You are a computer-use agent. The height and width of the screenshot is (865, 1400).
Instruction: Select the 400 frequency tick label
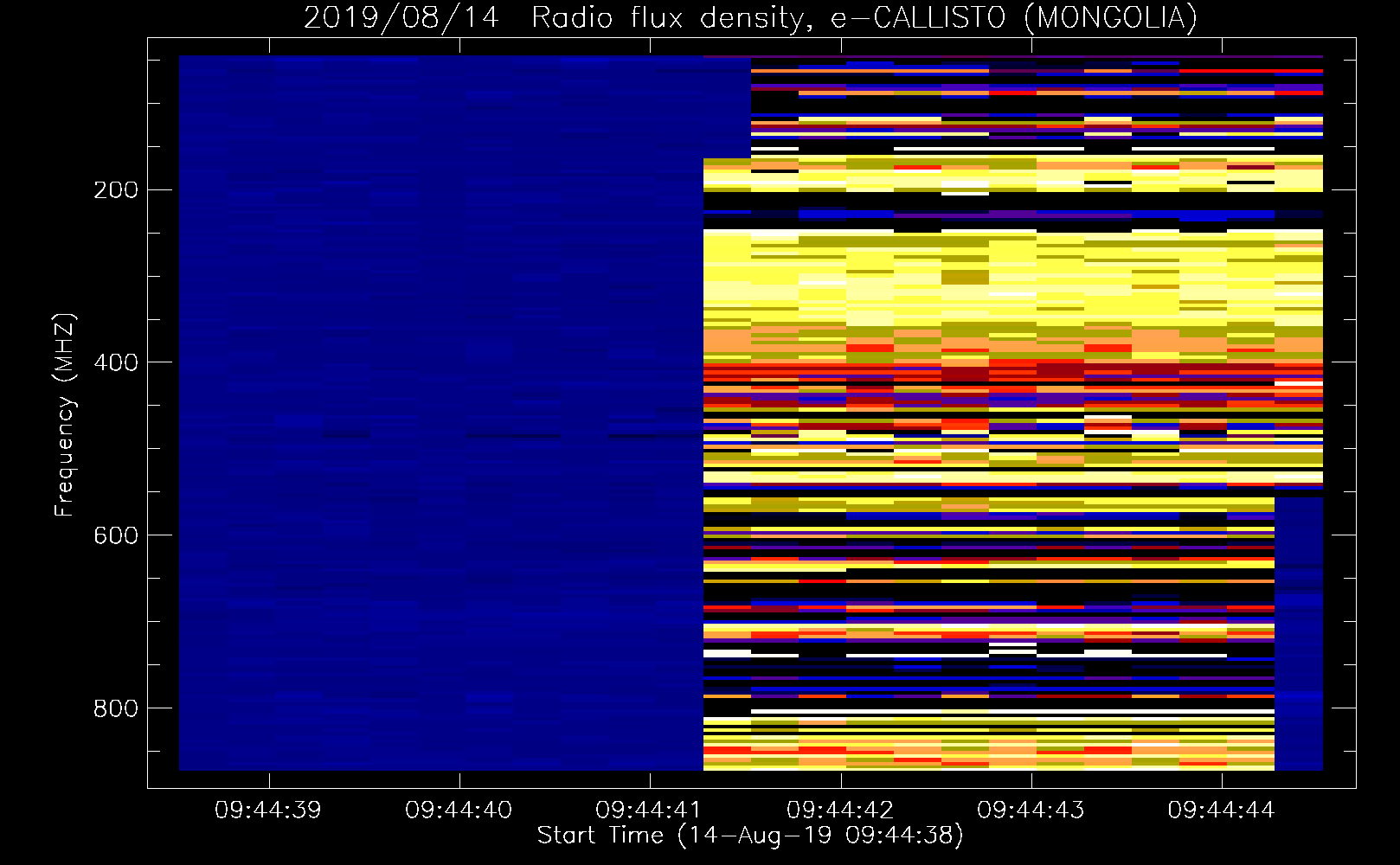point(116,362)
